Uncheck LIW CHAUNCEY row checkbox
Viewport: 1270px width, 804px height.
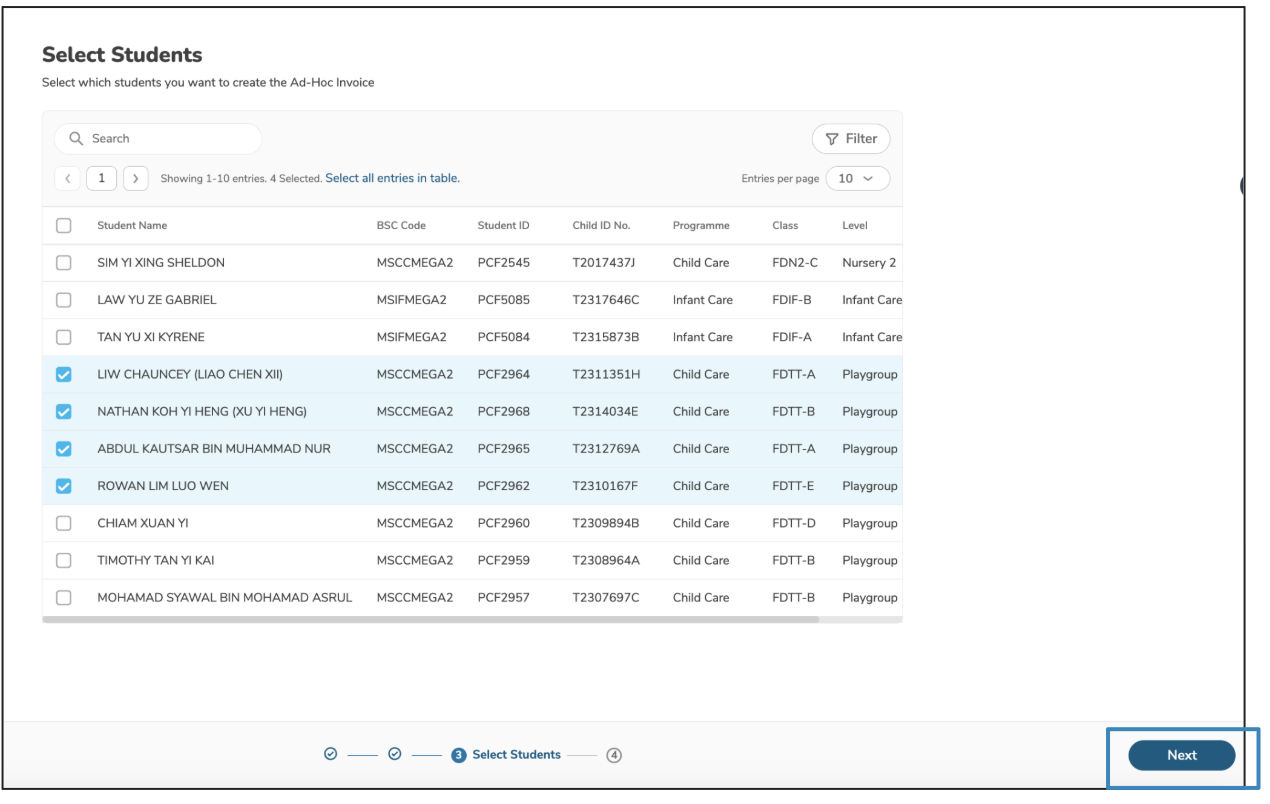(x=64, y=375)
